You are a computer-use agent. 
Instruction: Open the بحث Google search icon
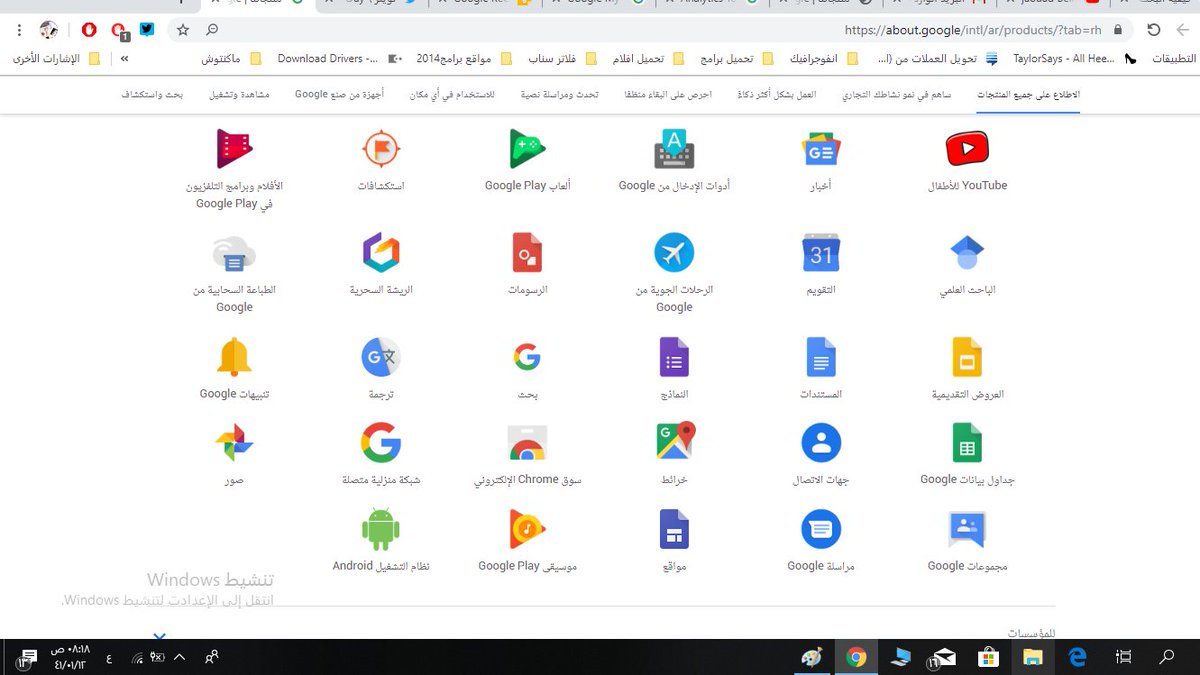(528, 357)
